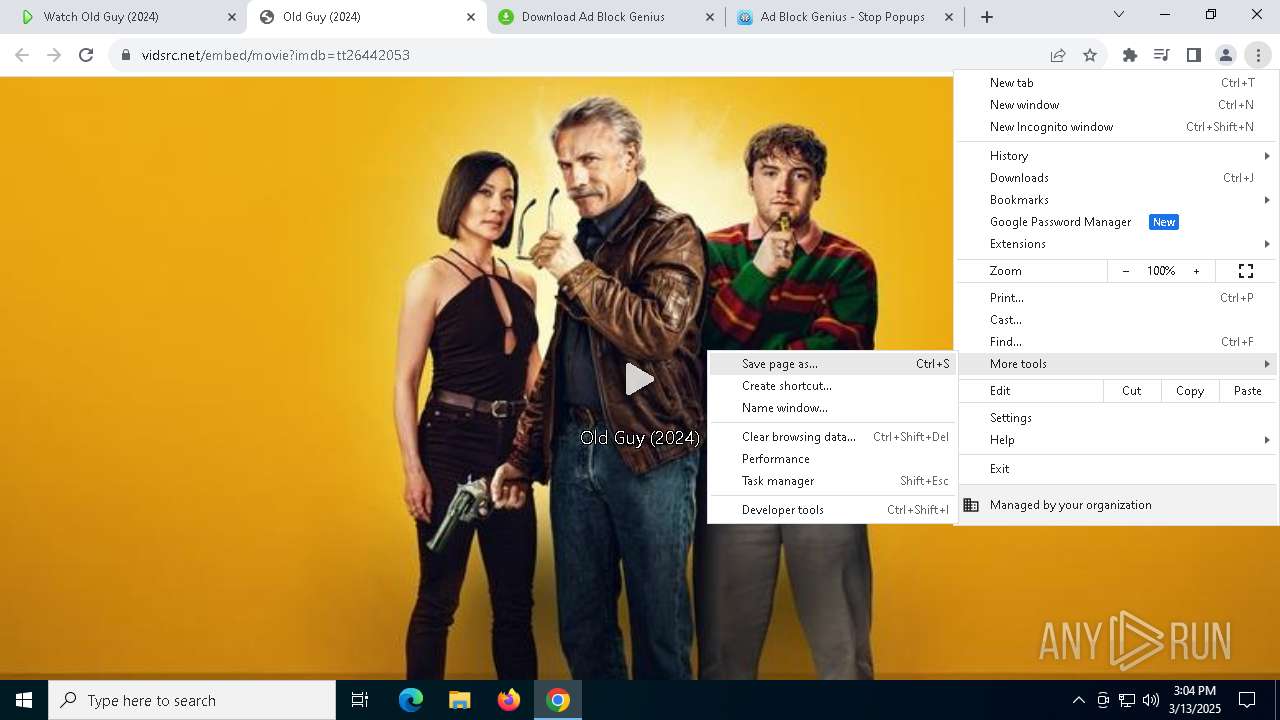Open Task View on taskbar

(x=360, y=700)
